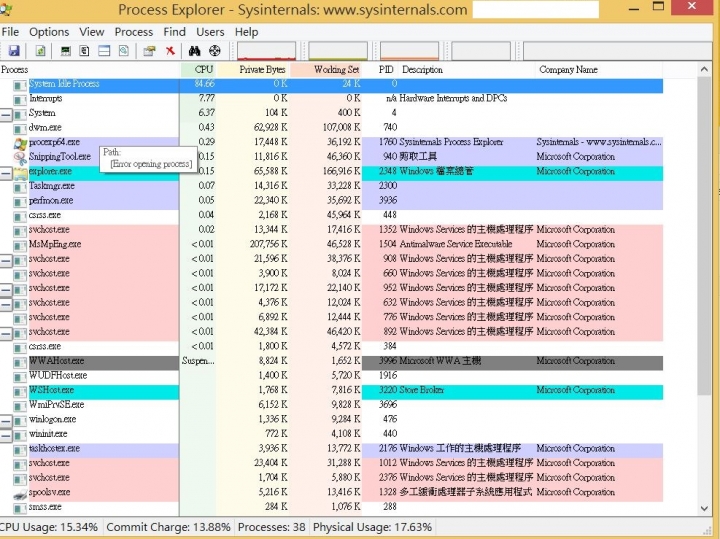Collapse the winlogon.exe tree node

[x=6, y=421]
